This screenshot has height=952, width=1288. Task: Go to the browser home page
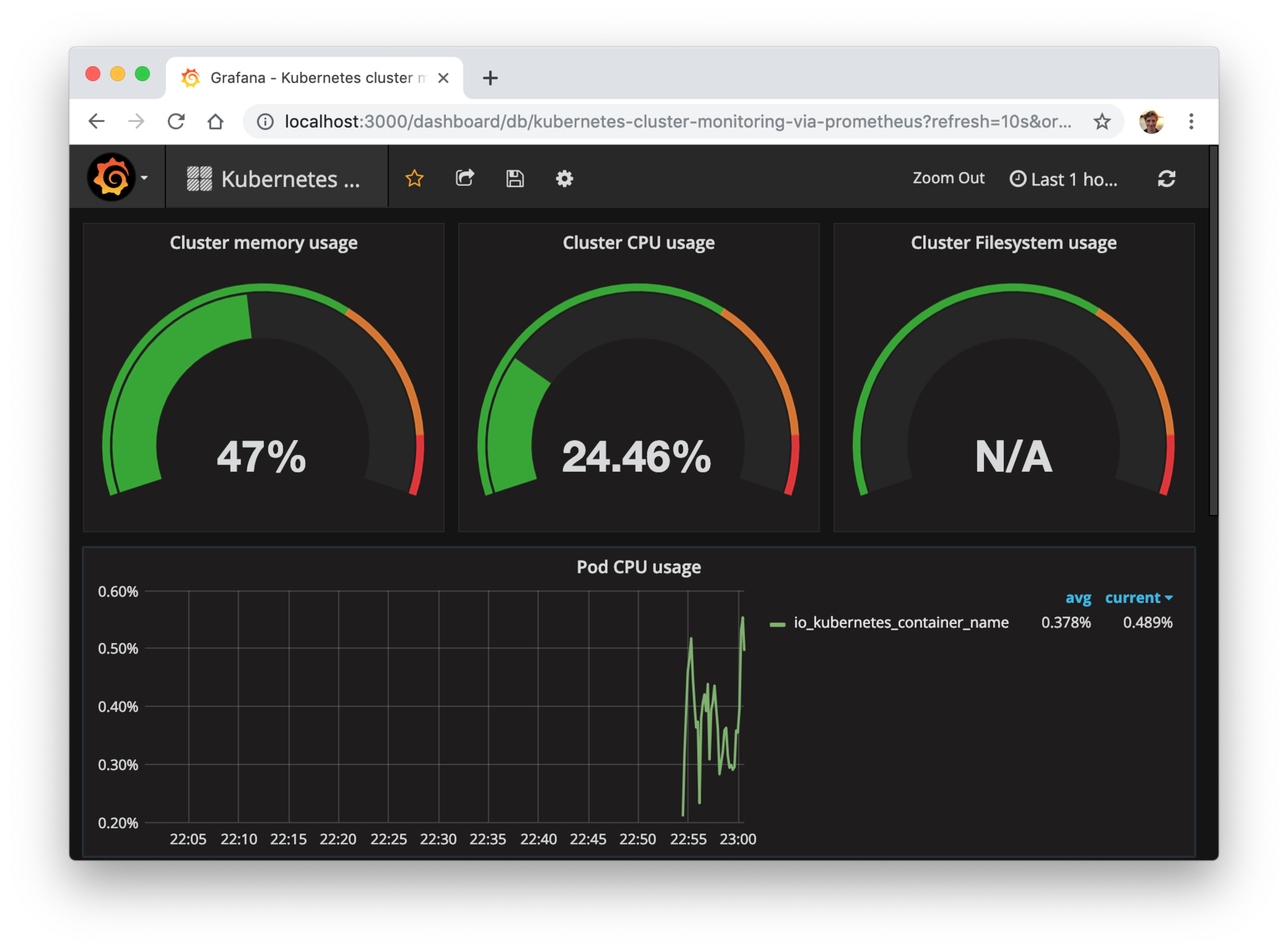[215, 121]
